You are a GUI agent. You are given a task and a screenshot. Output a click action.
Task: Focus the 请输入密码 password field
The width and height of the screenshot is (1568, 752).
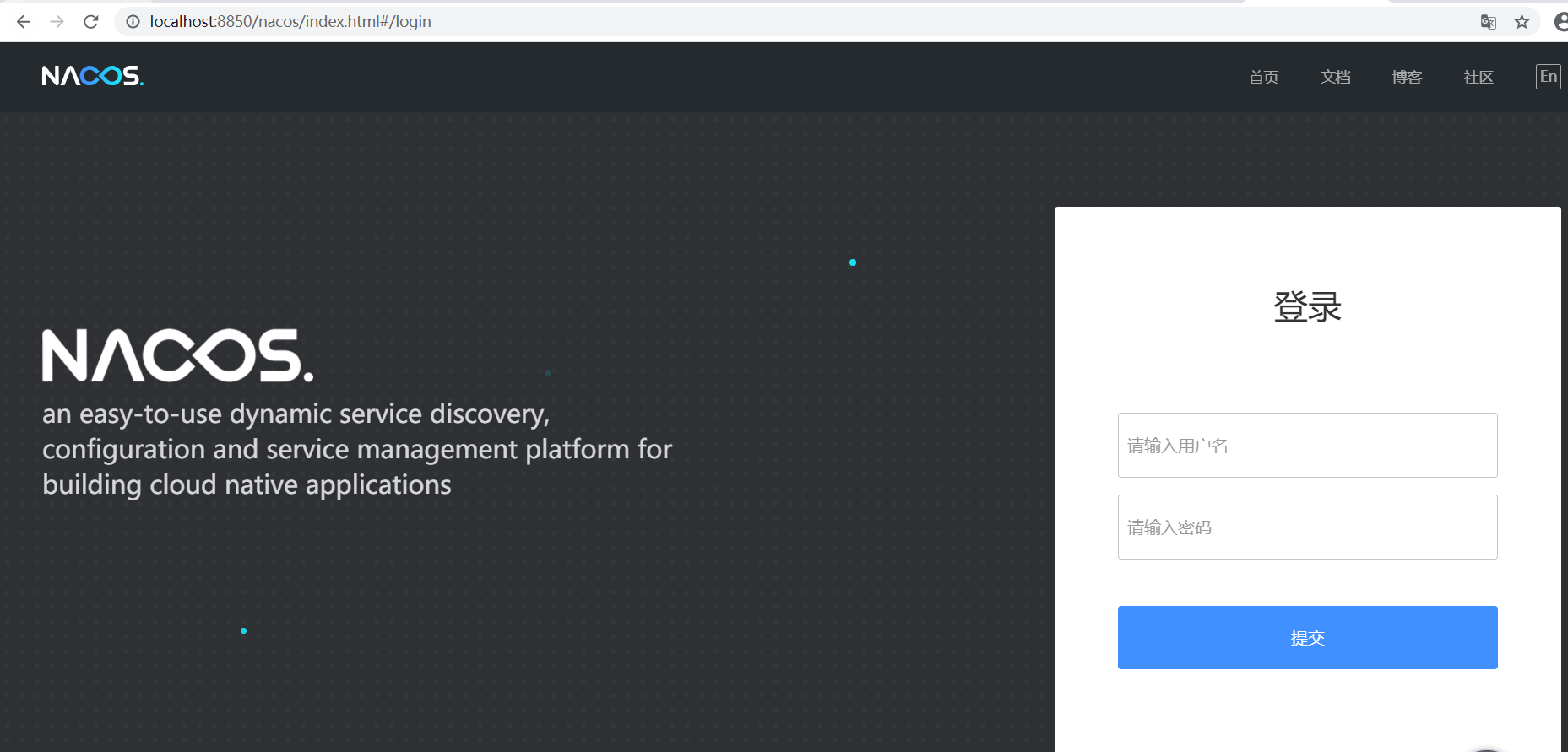(x=1307, y=527)
